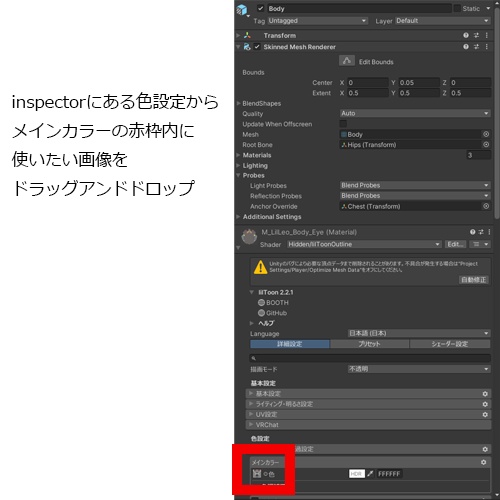Expand the Additional Settings foldout
This screenshot has width=500, height=500.
pos(238,217)
